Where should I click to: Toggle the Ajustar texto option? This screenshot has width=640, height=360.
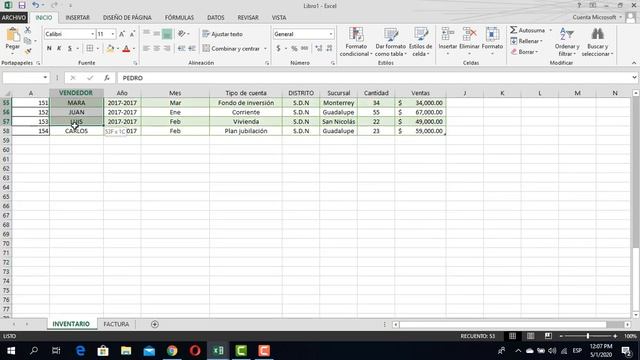(222, 34)
